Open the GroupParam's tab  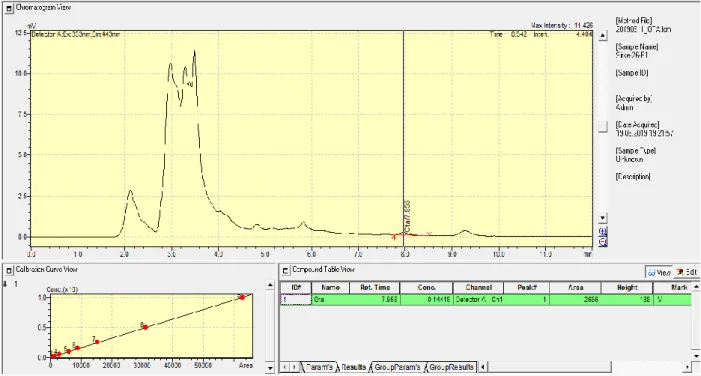397,367
